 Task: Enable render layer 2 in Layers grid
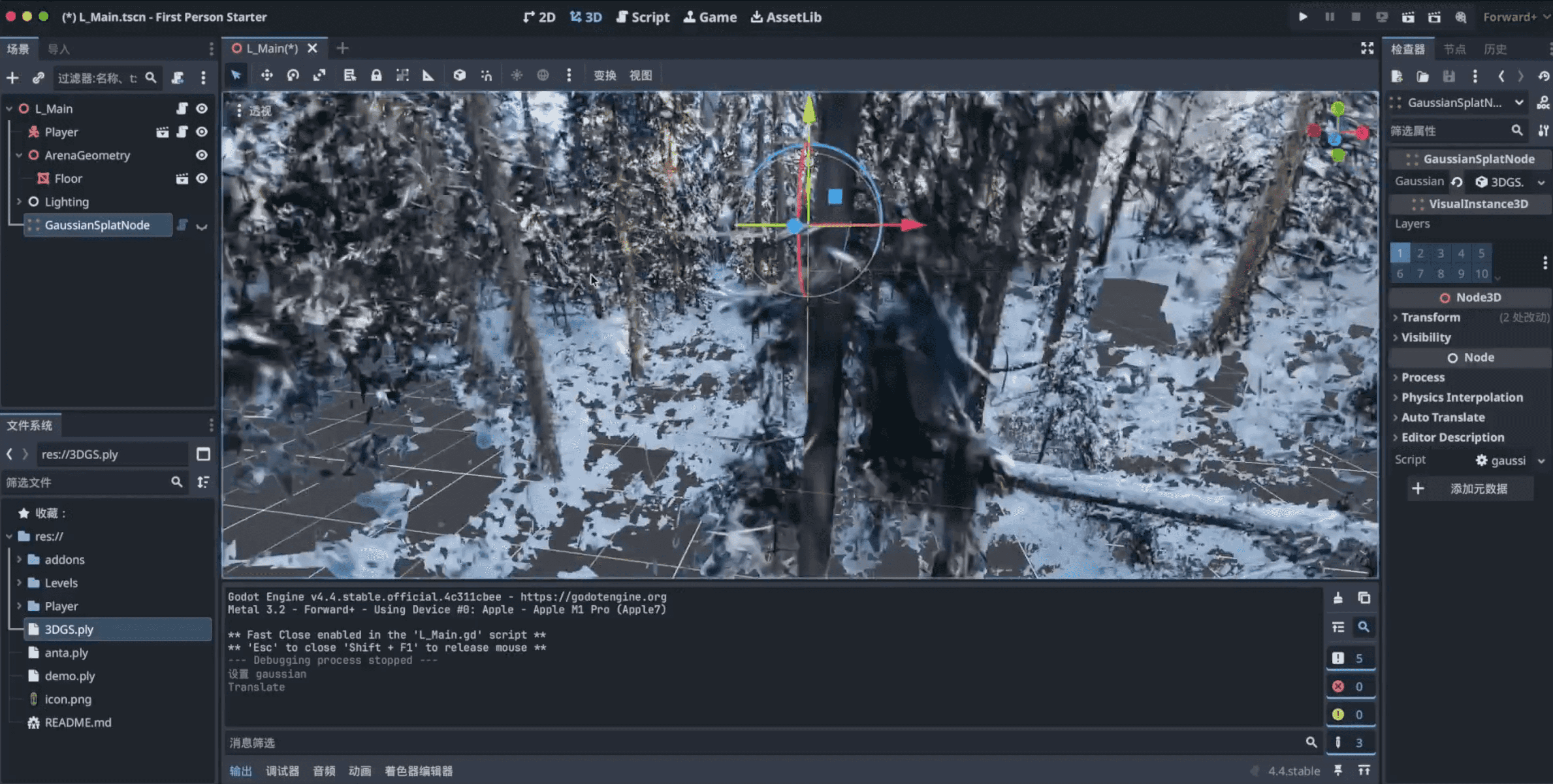click(1421, 253)
